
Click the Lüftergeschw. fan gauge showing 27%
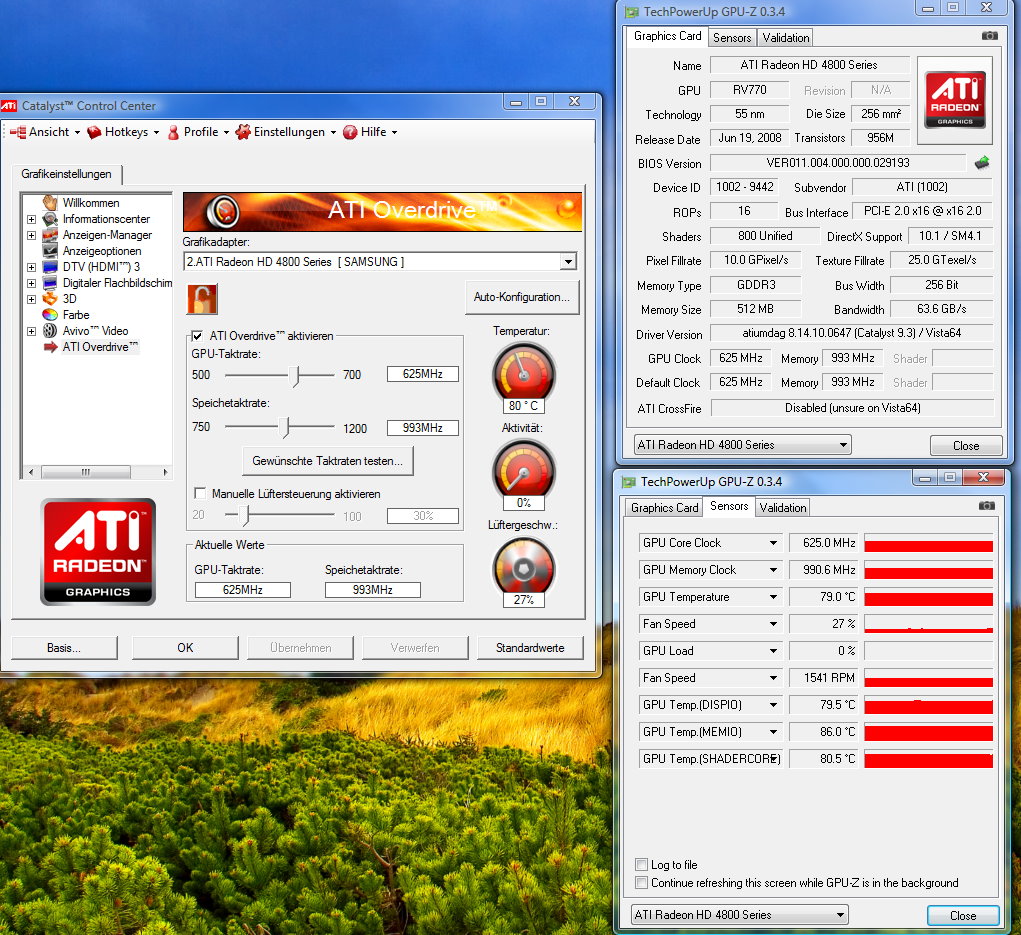click(524, 568)
